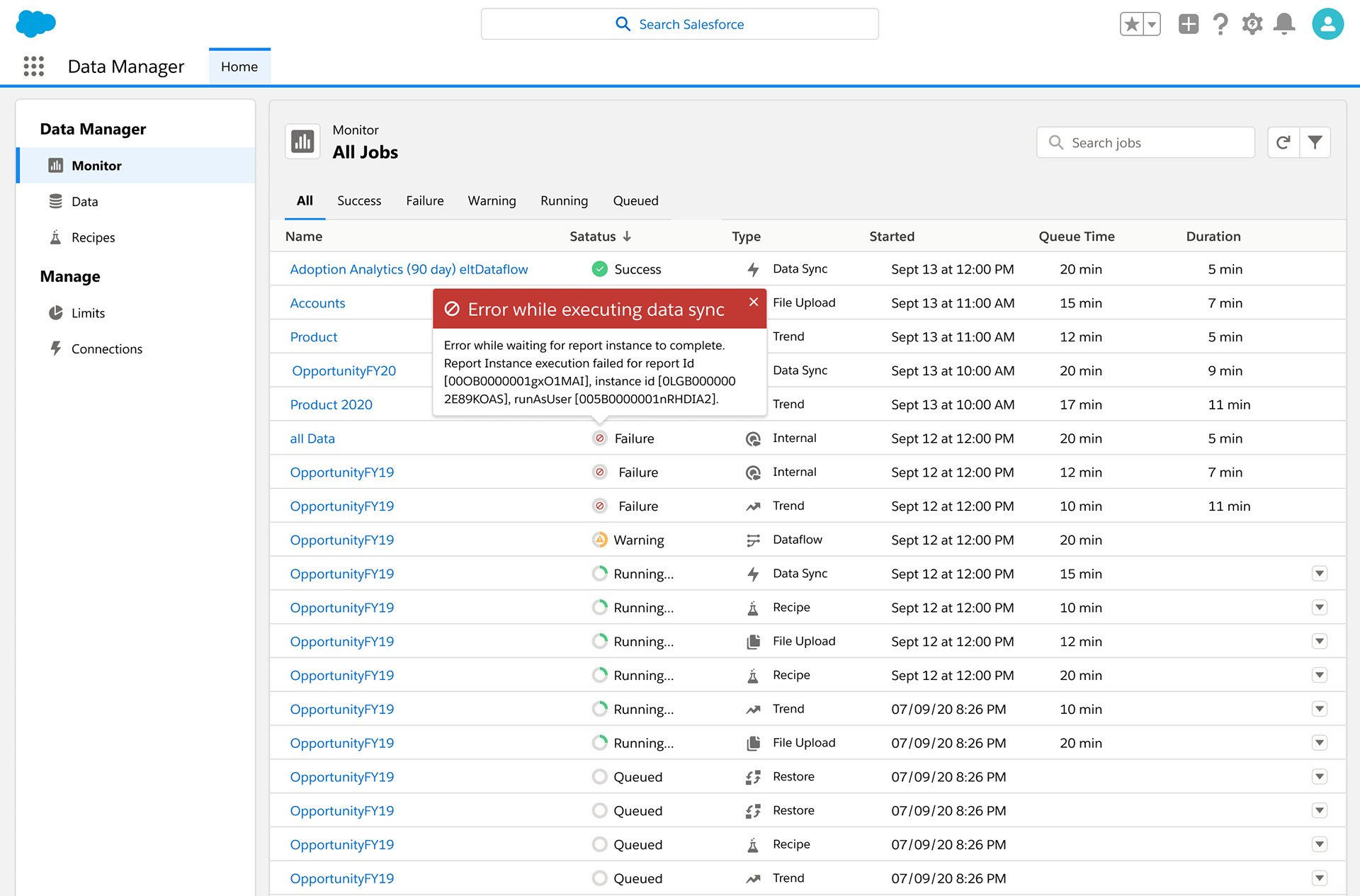Open the user profile avatar
This screenshot has height=896, width=1360.
[1327, 24]
